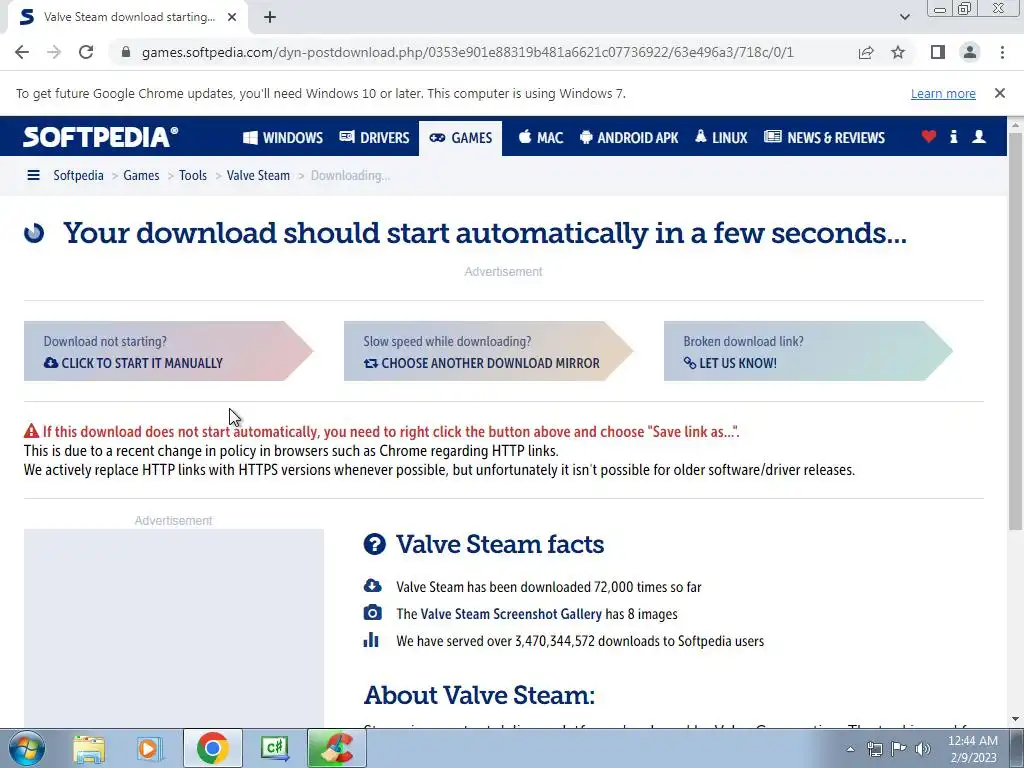Viewport: 1024px width, 768px height.
Task: Click the red heart icon in header
Action: tap(929, 136)
